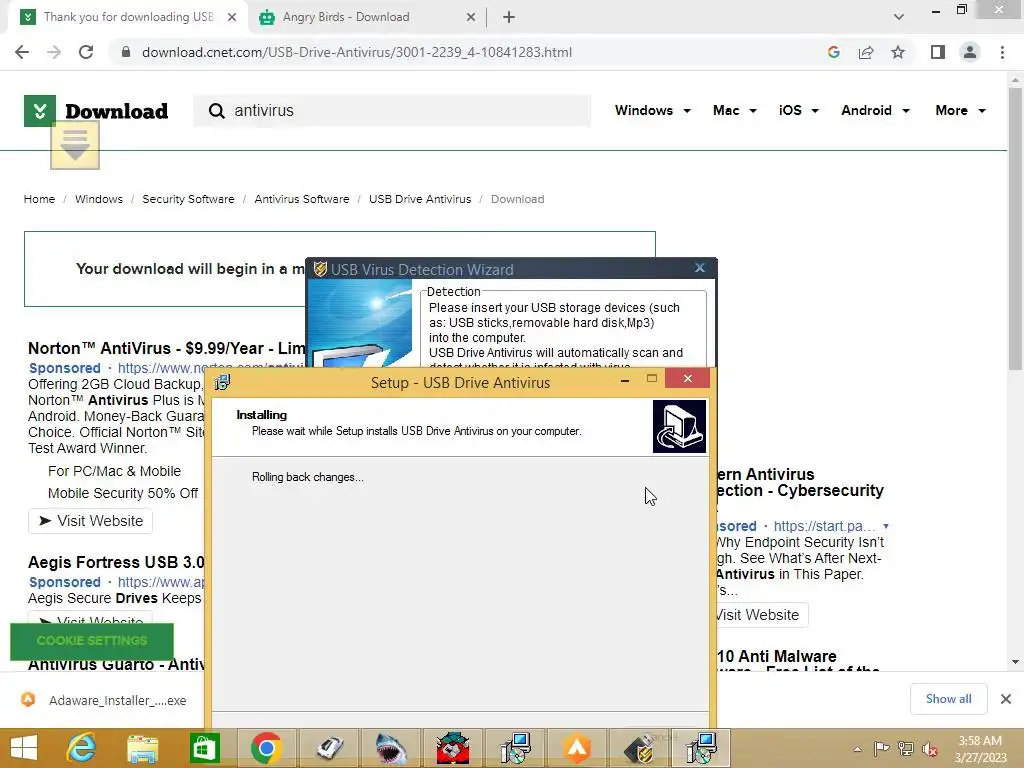Click Show all downloads button
Image resolution: width=1024 pixels, height=768 pixels.
tap(948, 699)
